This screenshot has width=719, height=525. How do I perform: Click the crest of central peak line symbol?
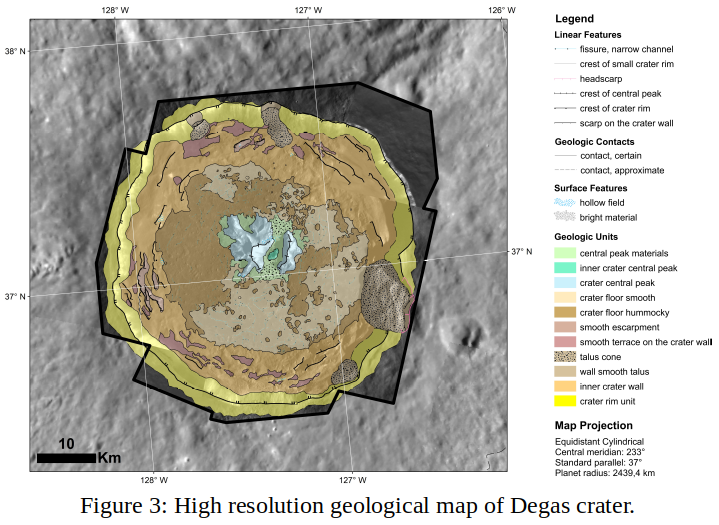[x=565, y=94]
